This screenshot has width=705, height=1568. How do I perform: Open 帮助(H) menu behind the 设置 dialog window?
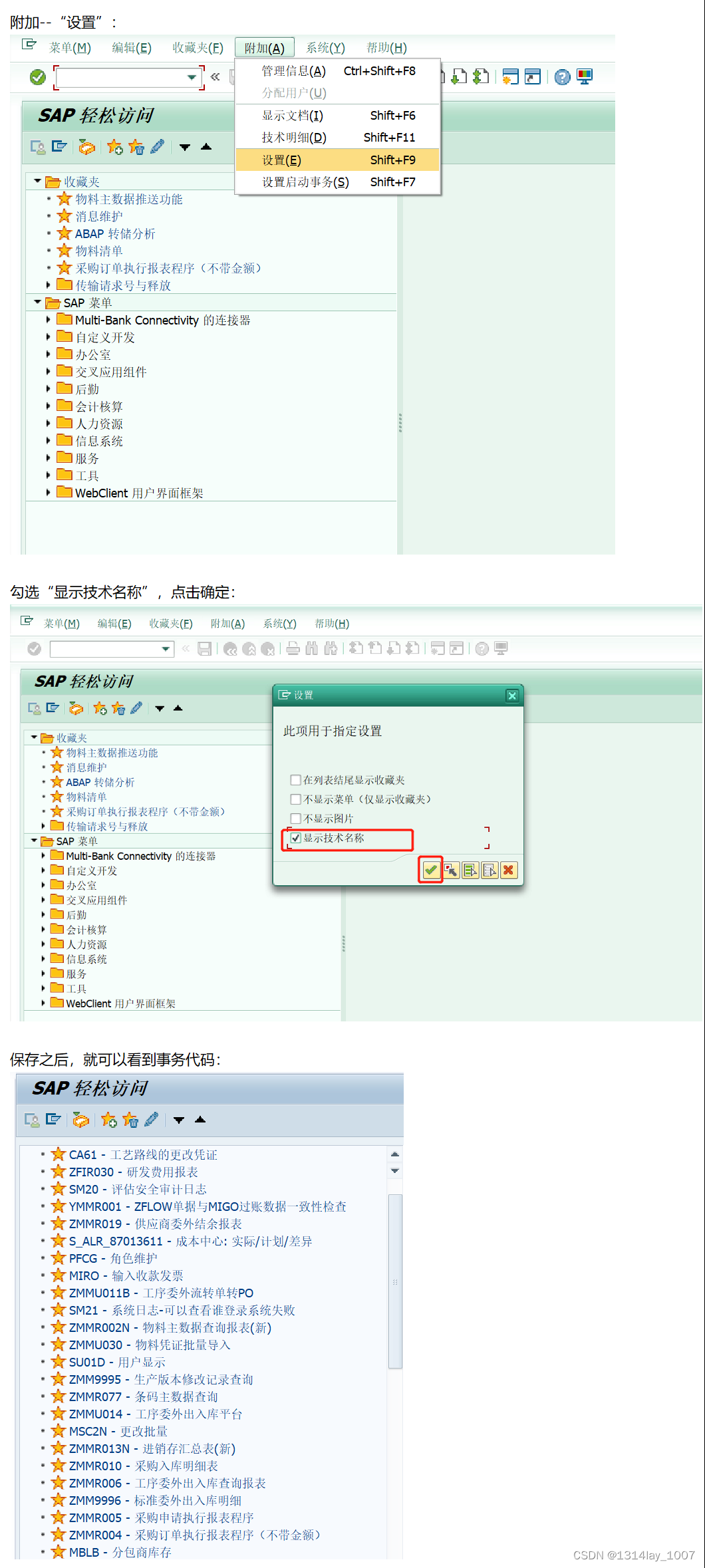pos(332,624)
